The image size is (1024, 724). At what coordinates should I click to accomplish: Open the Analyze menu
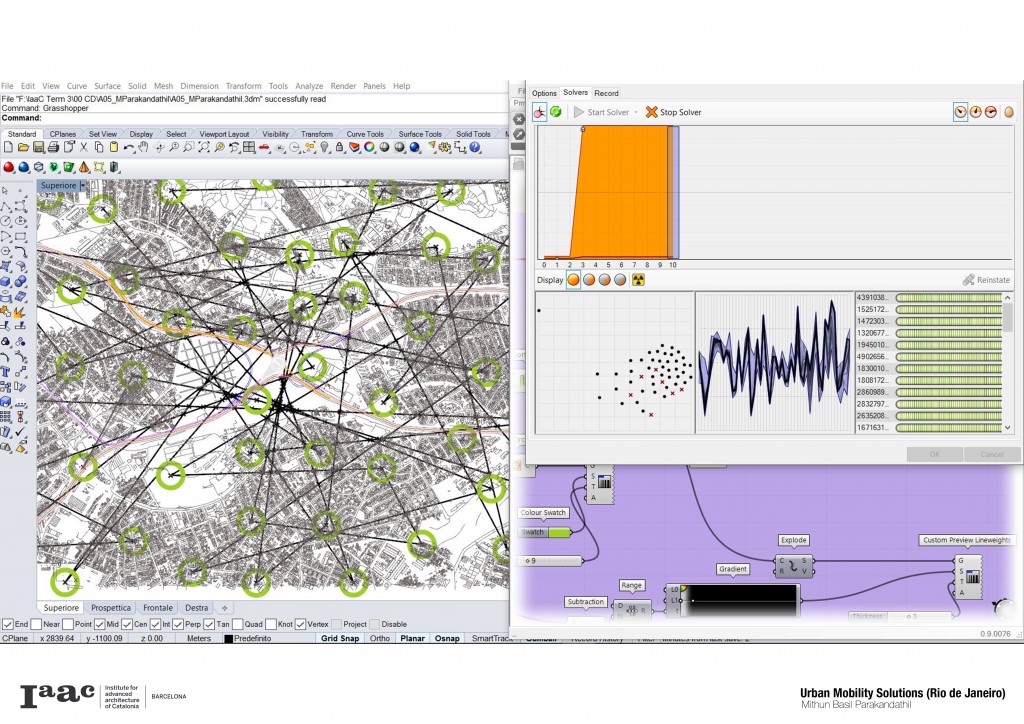309,86
